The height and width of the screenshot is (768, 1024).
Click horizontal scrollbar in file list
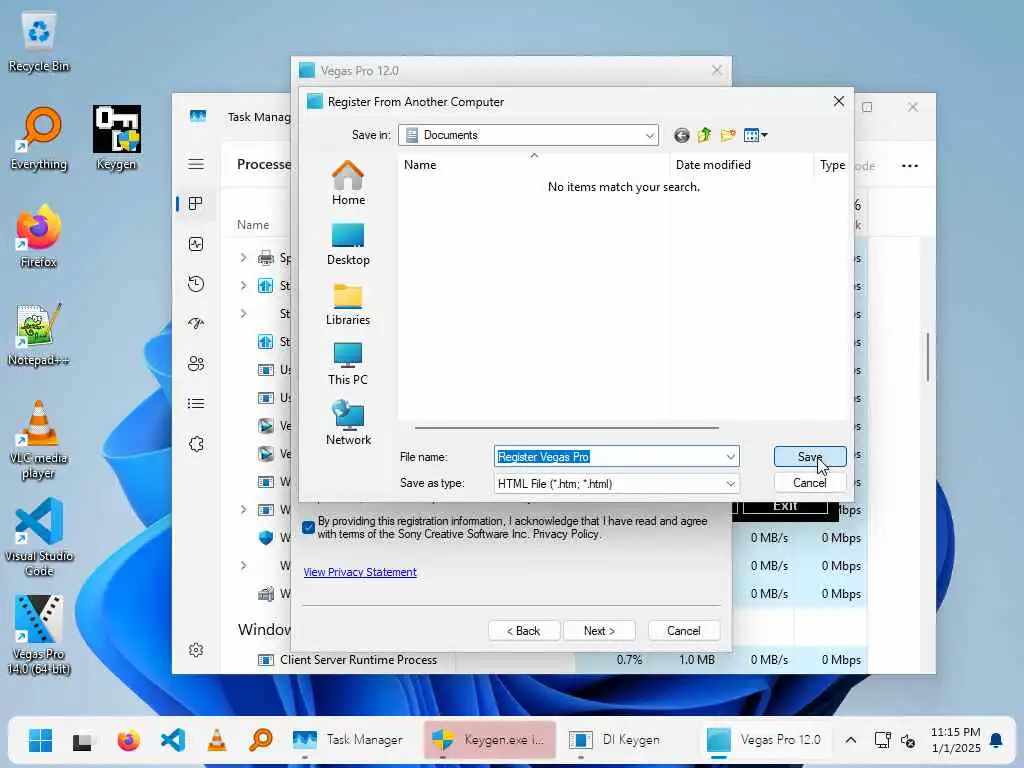pyautogui.click(x=566, y=428)
